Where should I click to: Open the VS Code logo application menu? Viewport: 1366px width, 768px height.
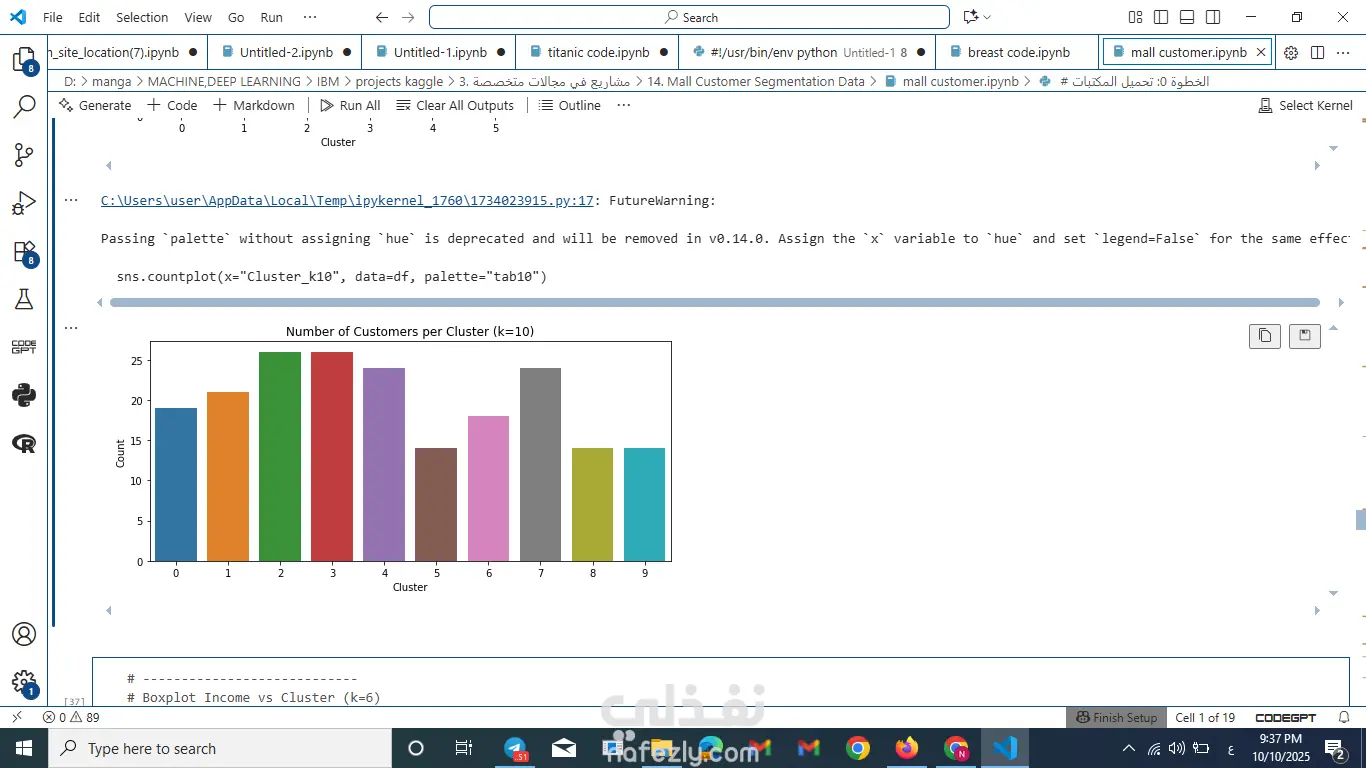[19, 17]
